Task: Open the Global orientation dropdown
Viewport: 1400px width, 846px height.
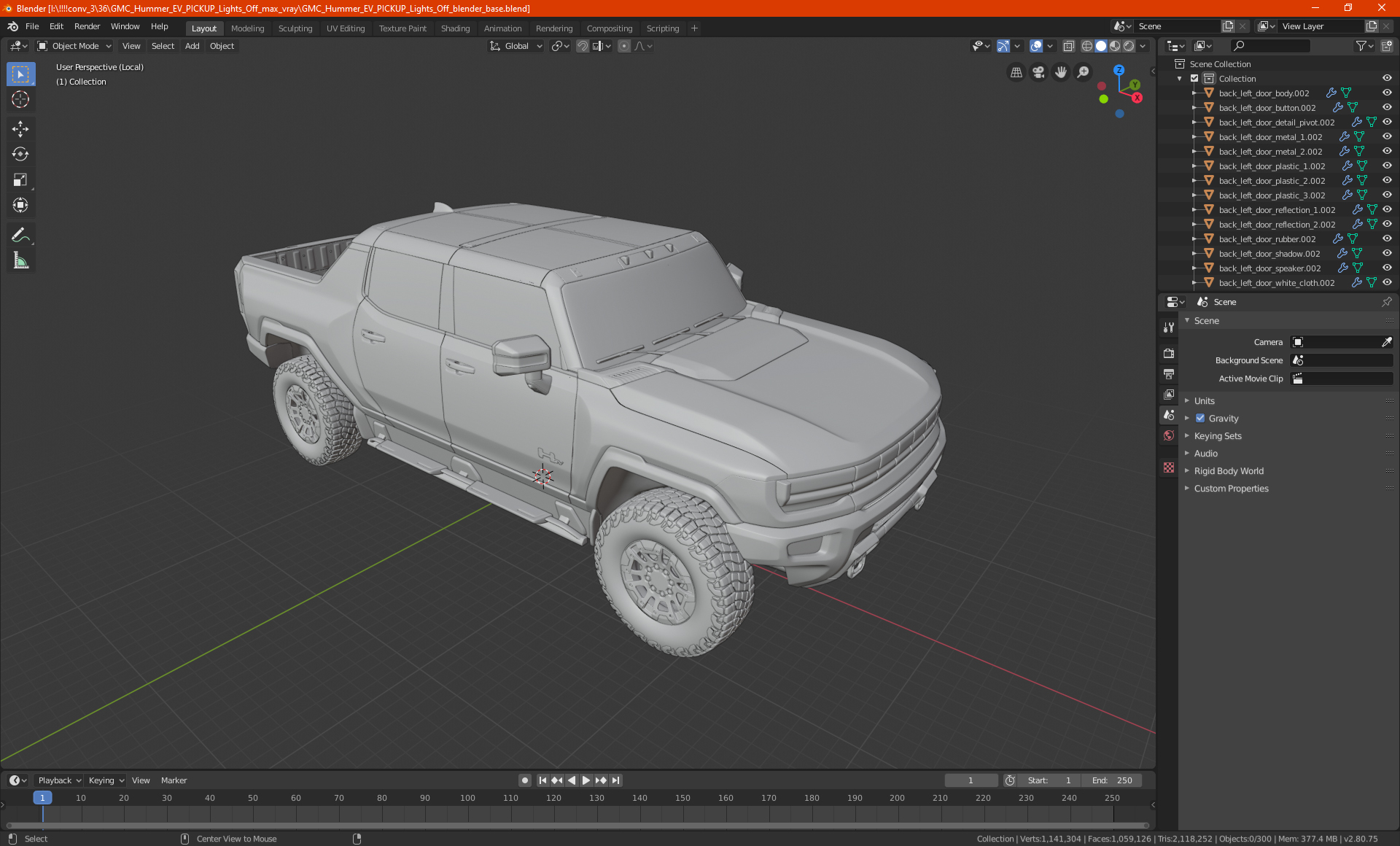Action: pyautogui.click(x=516, y=46)
